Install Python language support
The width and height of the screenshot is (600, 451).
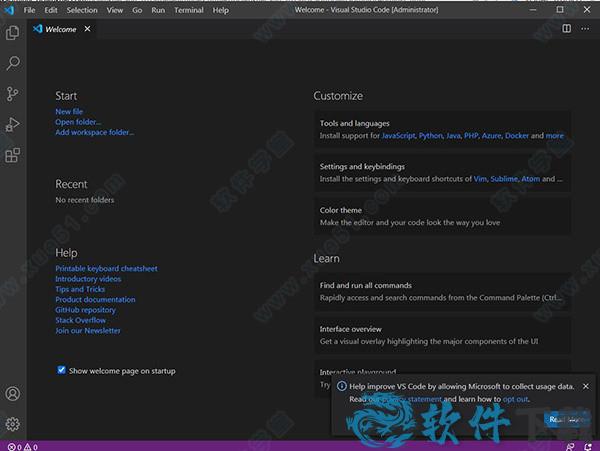tap(430, 136)
